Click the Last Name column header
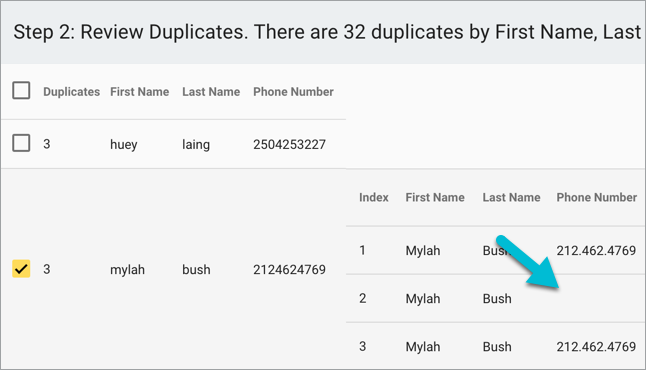Viewport: 646px width, 370px height. (x=211, y=91)
